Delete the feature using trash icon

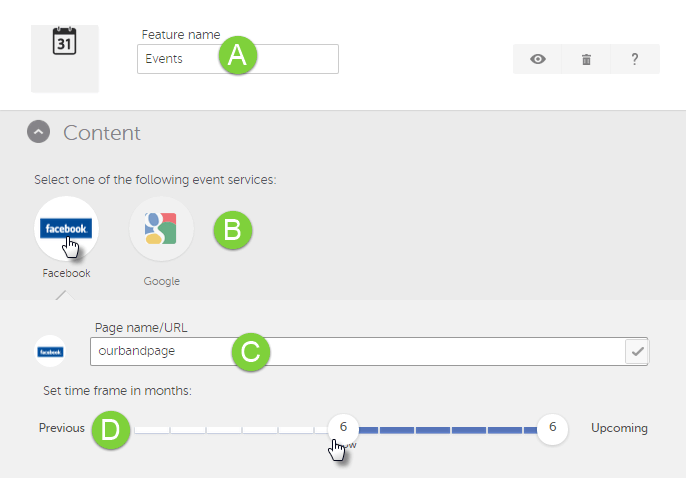click(586, 59)
